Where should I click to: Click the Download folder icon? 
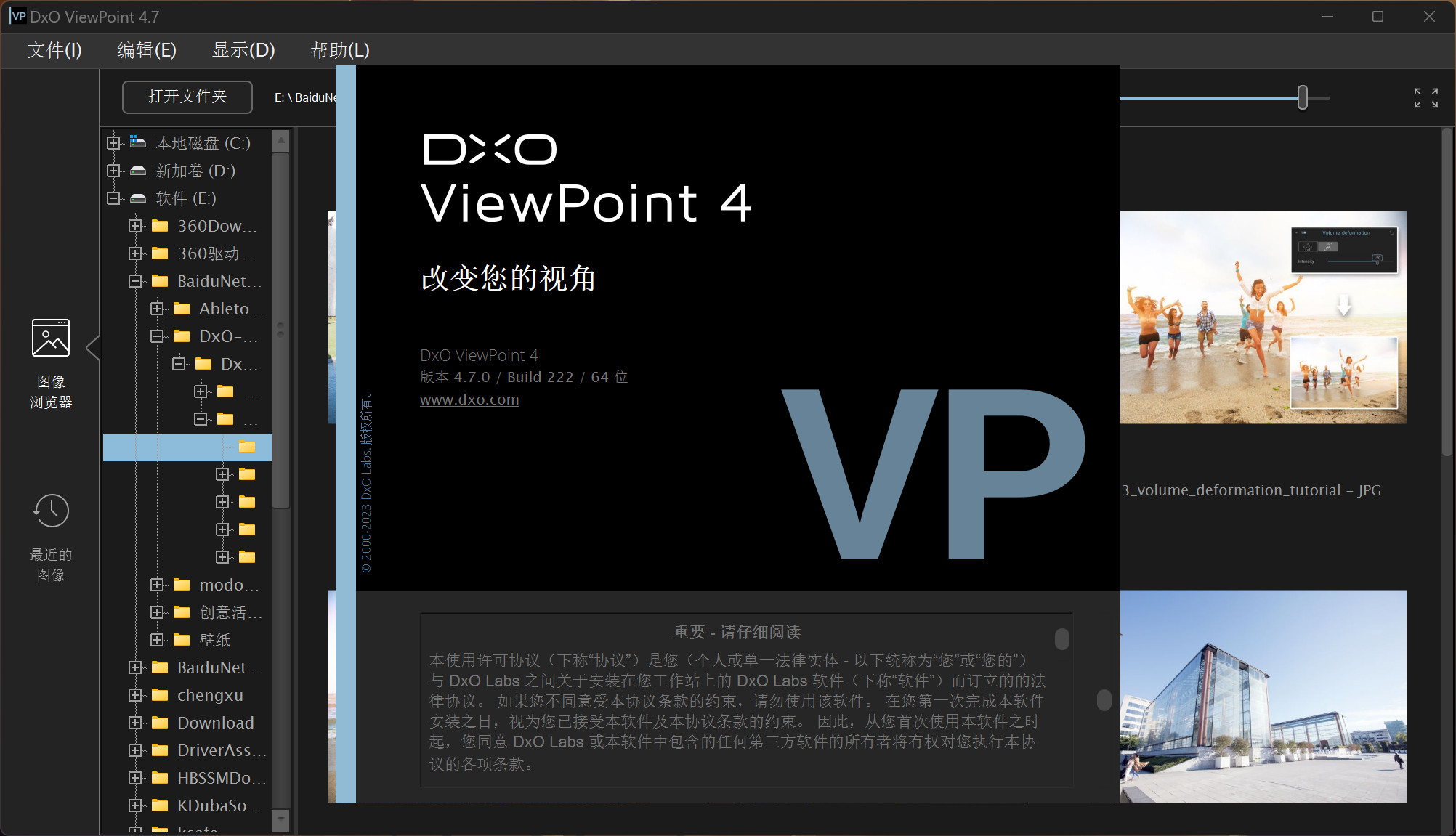click(x=160, y=723)
